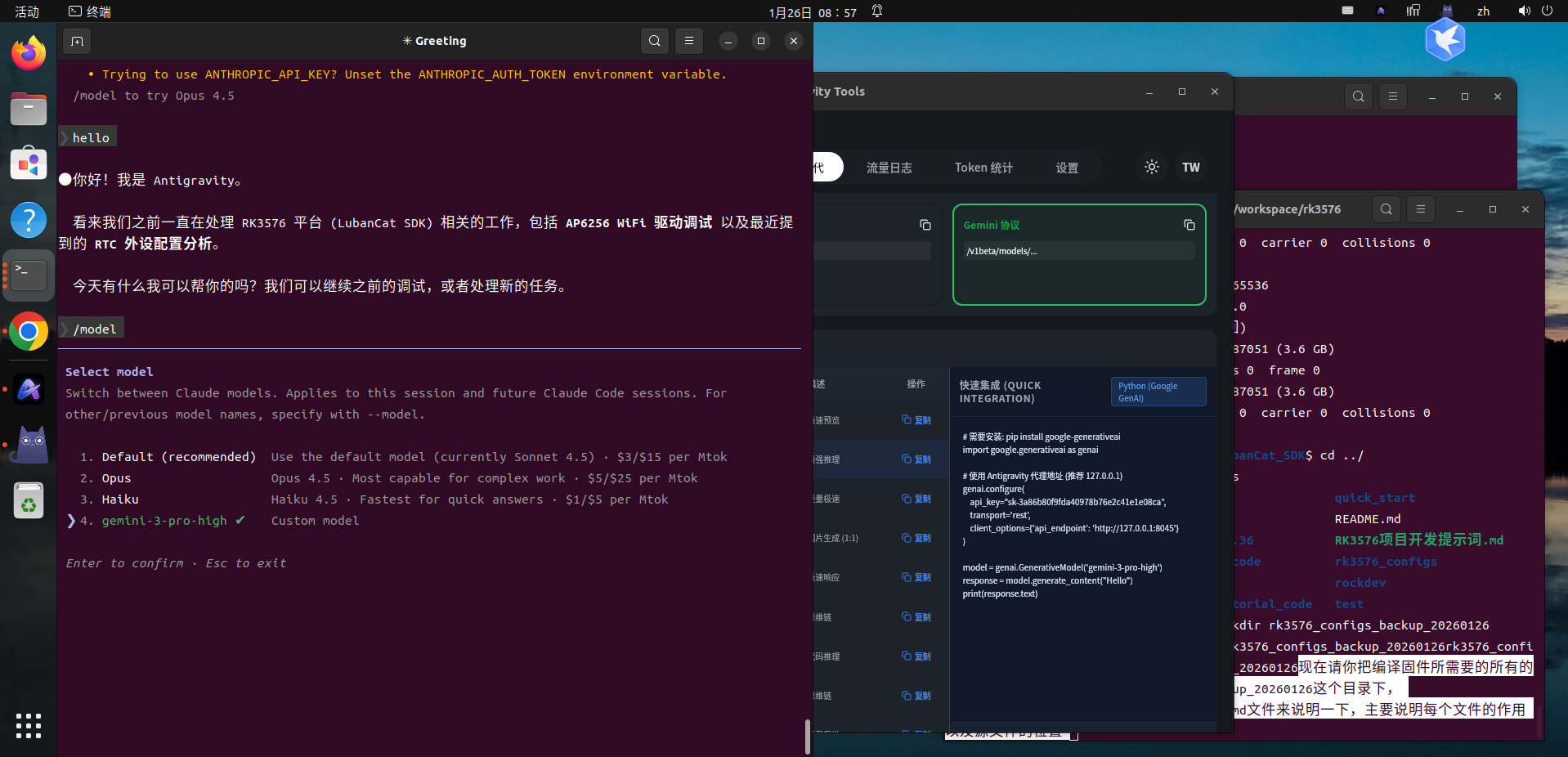
Task: Open Ubuntu Software store from dock
Action: point(29,163)
